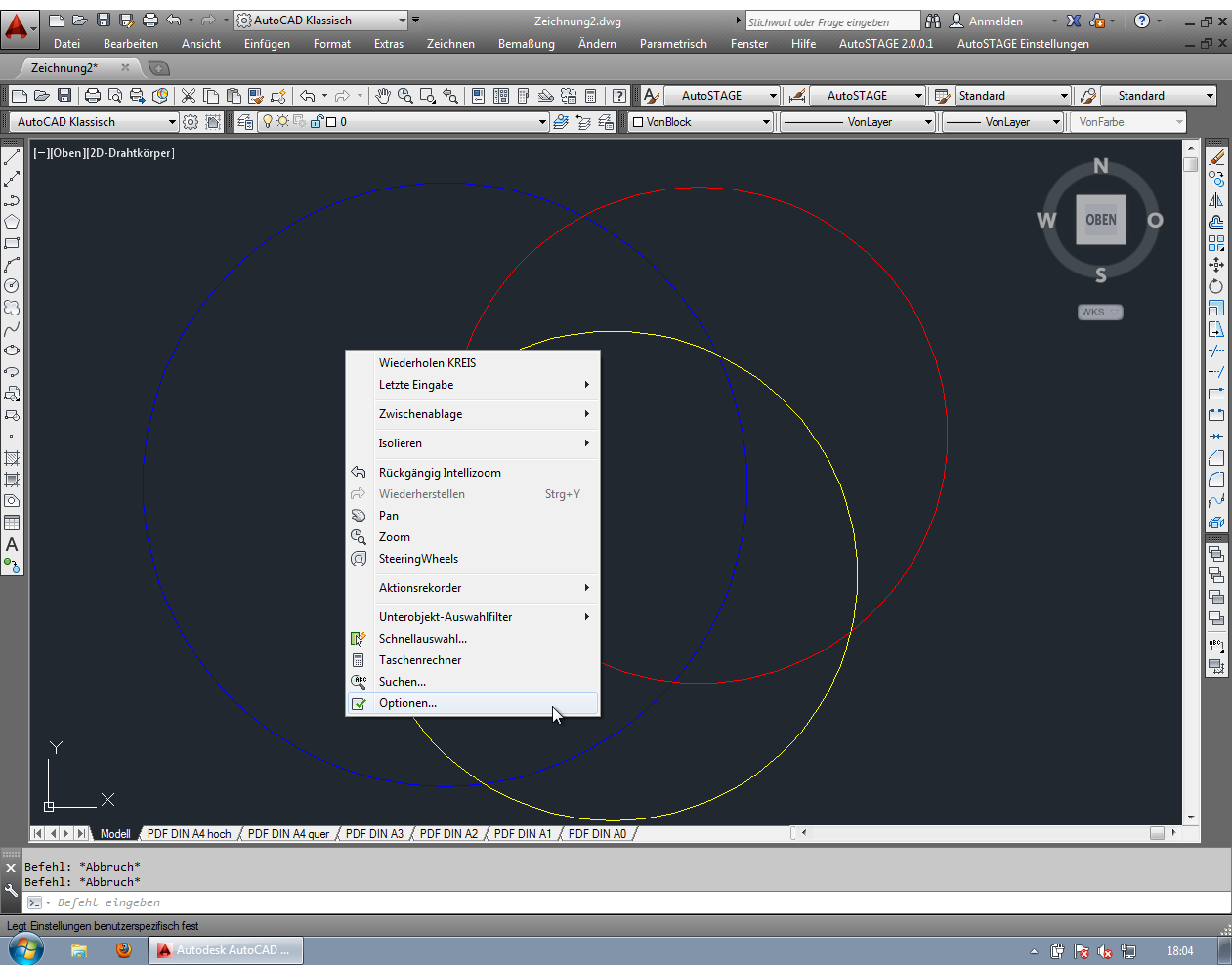Open the Plot printer icon
This screenshot has height=965, width=1232.
click(93, 96)
